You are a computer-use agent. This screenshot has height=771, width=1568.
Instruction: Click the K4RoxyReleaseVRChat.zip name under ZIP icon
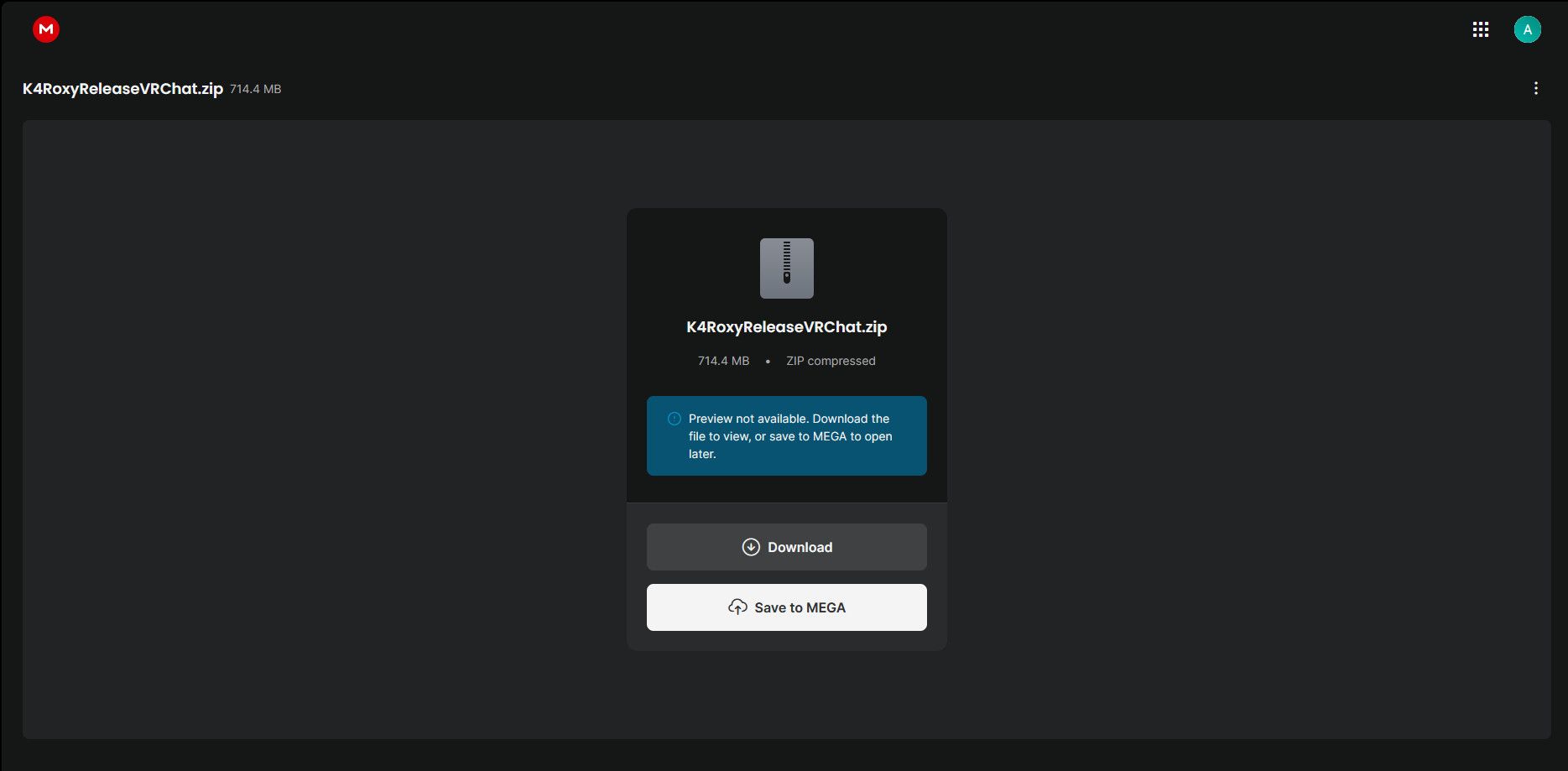coord(787,327)
